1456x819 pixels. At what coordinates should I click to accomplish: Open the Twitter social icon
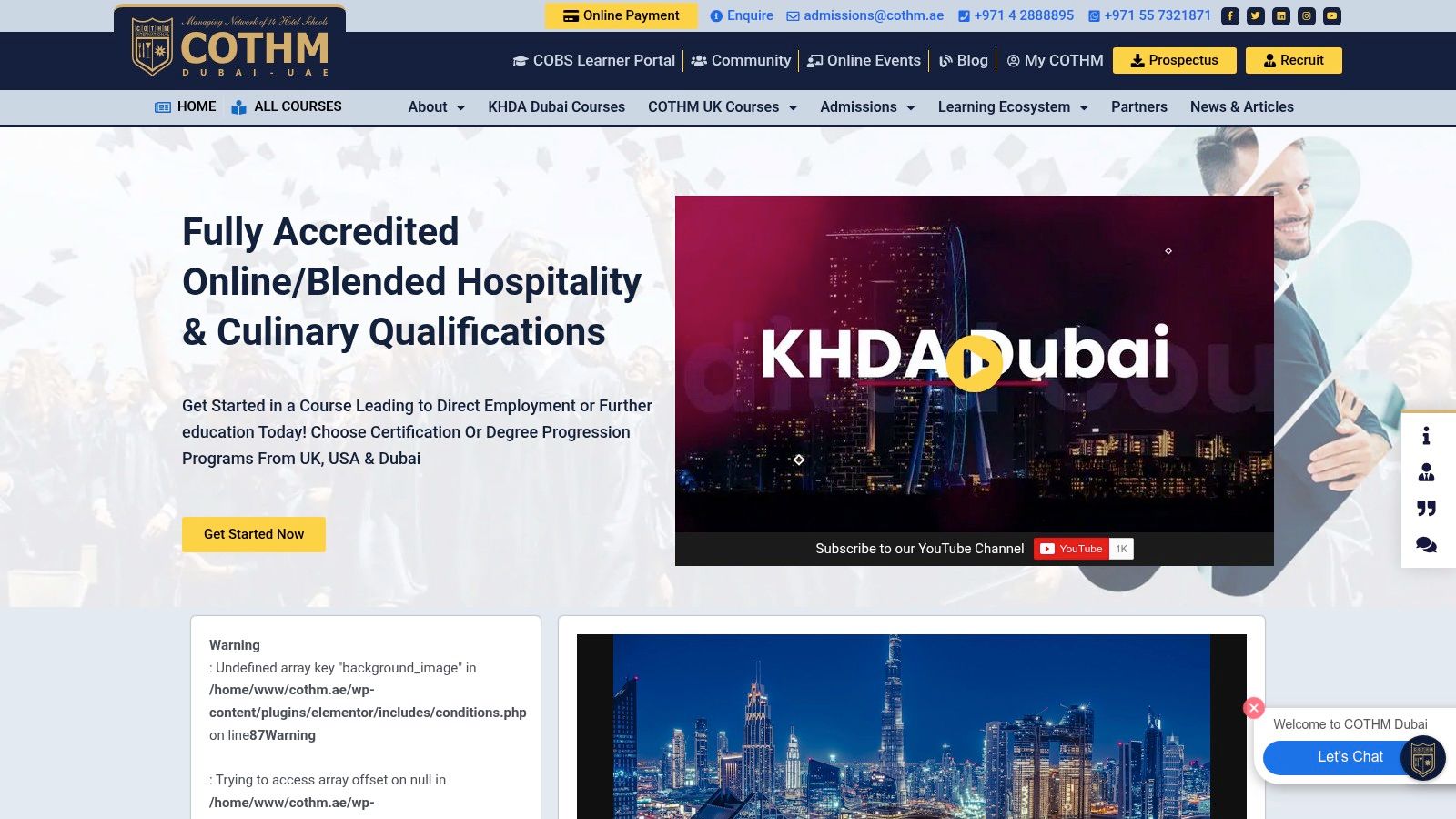click(x=1256, y=15)
